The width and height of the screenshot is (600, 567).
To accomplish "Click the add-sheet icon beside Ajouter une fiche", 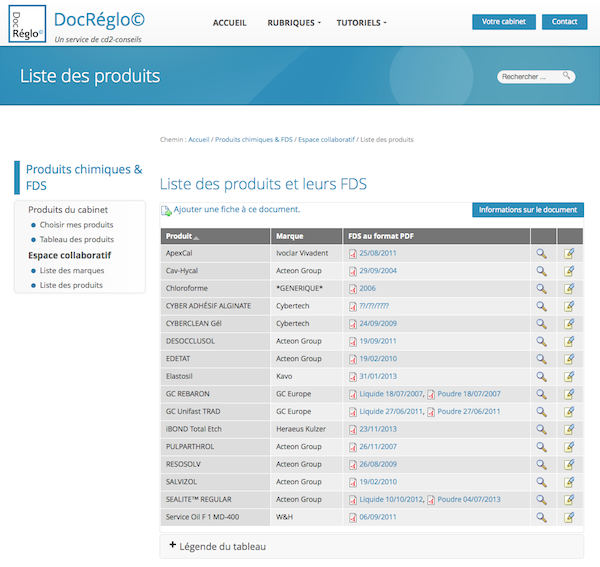I will pyautogui.click(x=166, y=210).
